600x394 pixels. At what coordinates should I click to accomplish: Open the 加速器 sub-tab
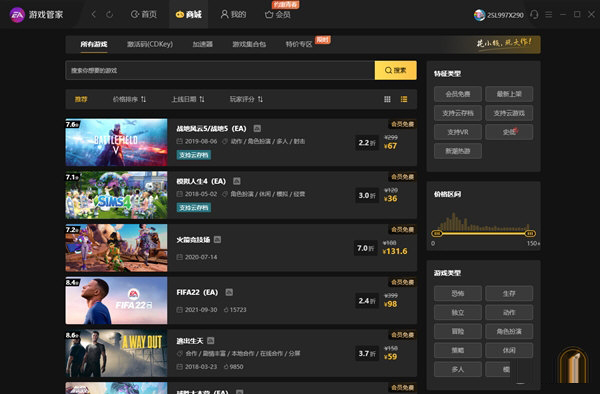(x=202, y=44)
